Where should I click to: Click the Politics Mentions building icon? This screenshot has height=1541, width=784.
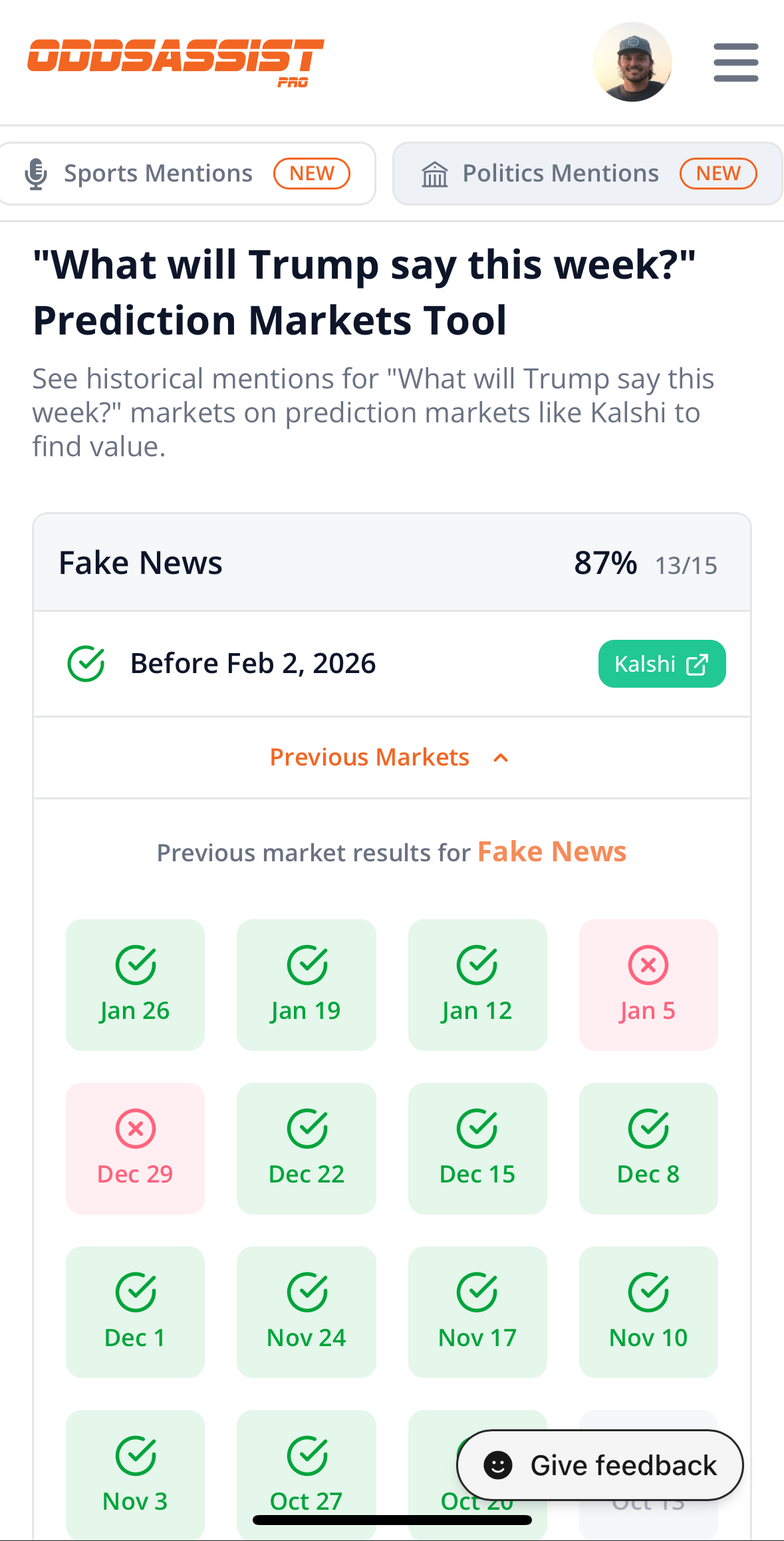435,173
